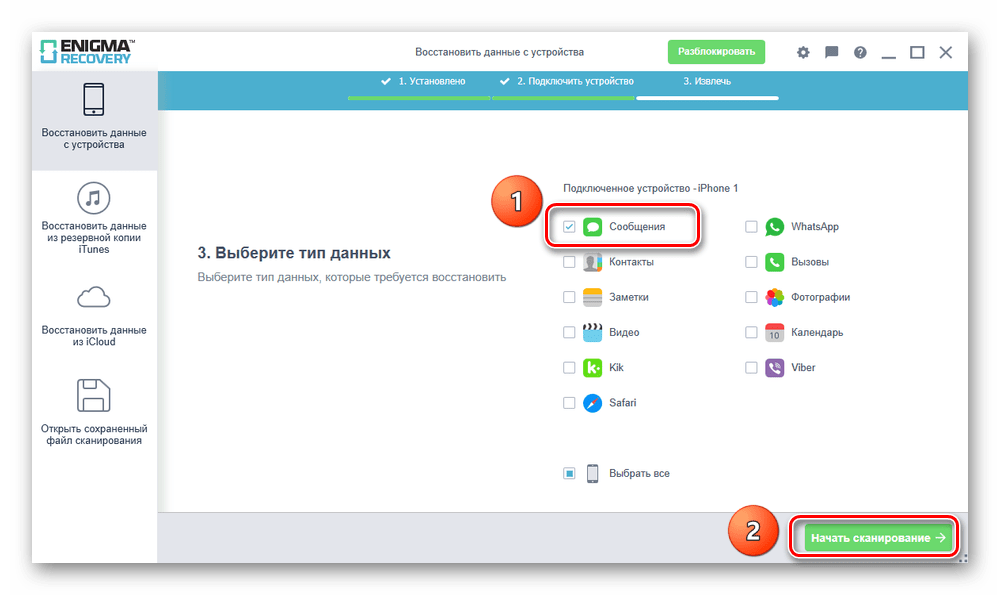Select Восстановить данные с устройства sidebar item
The width and height of the screenshot is (1000, 595).
click(x=94, y=117)
